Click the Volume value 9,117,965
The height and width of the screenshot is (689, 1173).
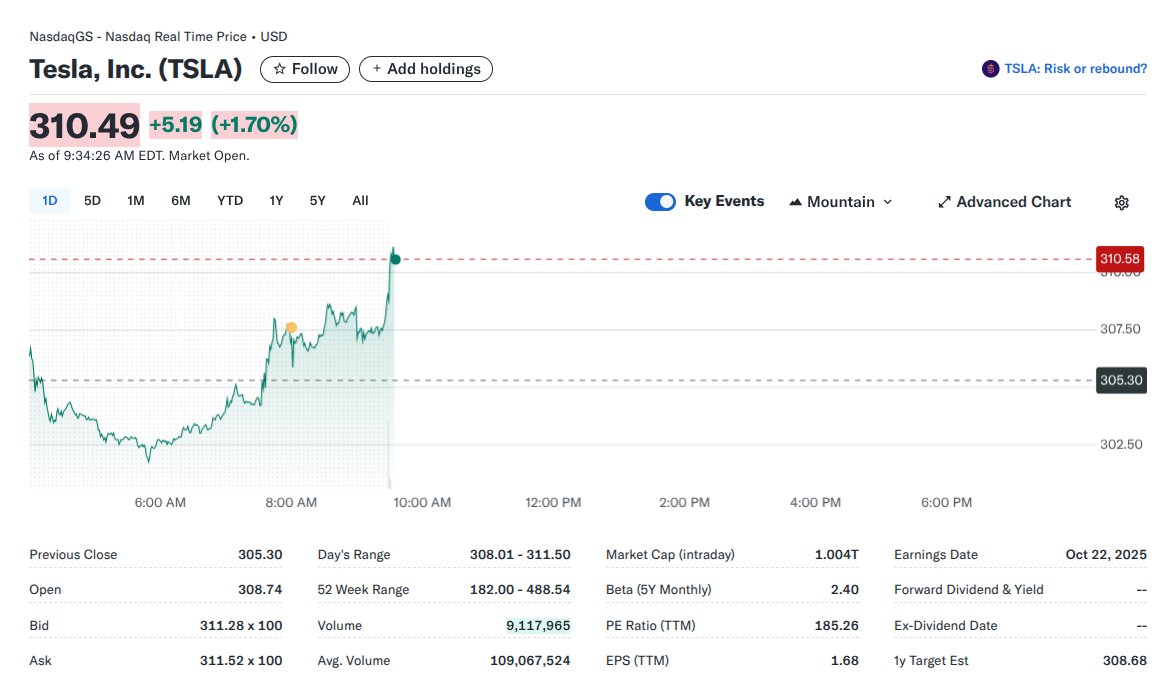tap(538, 625)
